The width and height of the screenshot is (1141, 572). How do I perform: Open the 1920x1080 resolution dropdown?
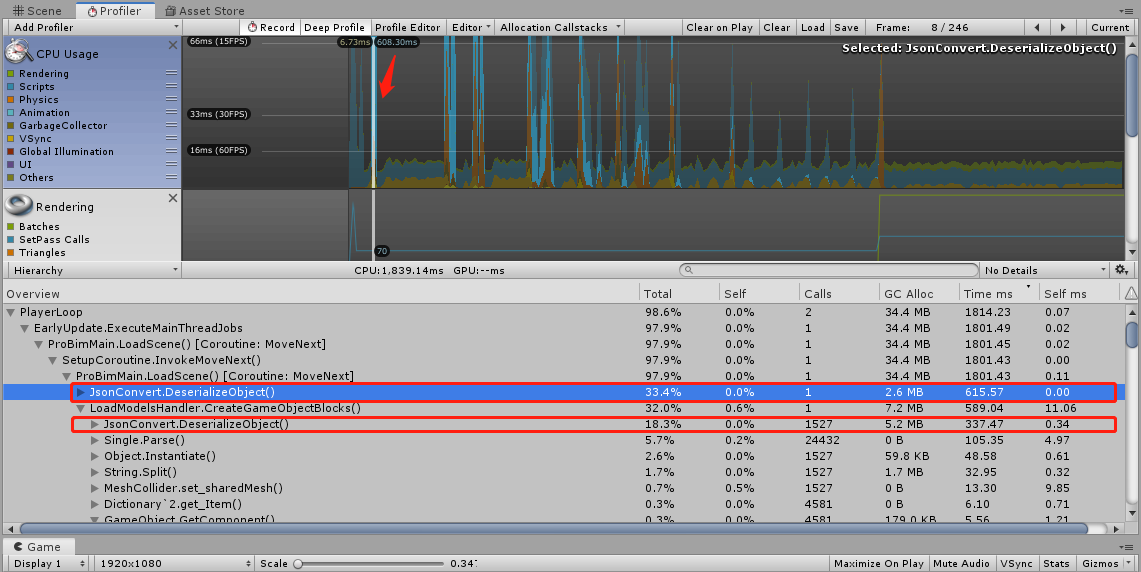pyautogui.click(x=175, y=563)
